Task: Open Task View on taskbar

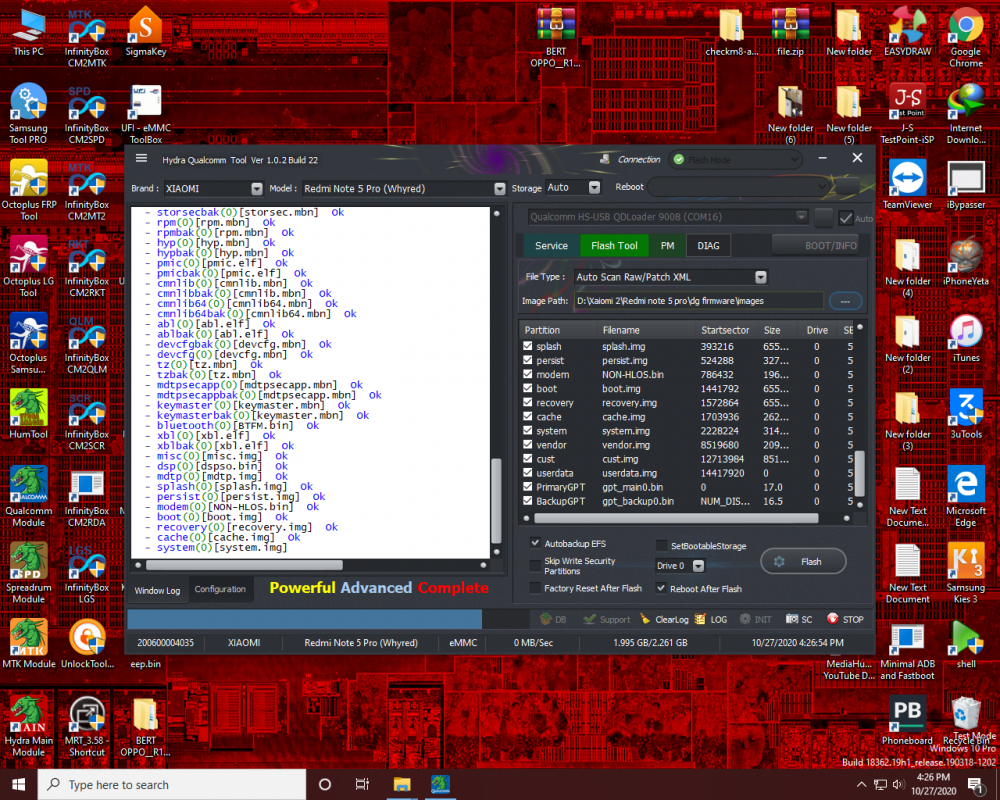Action: (x=362, y=784)
